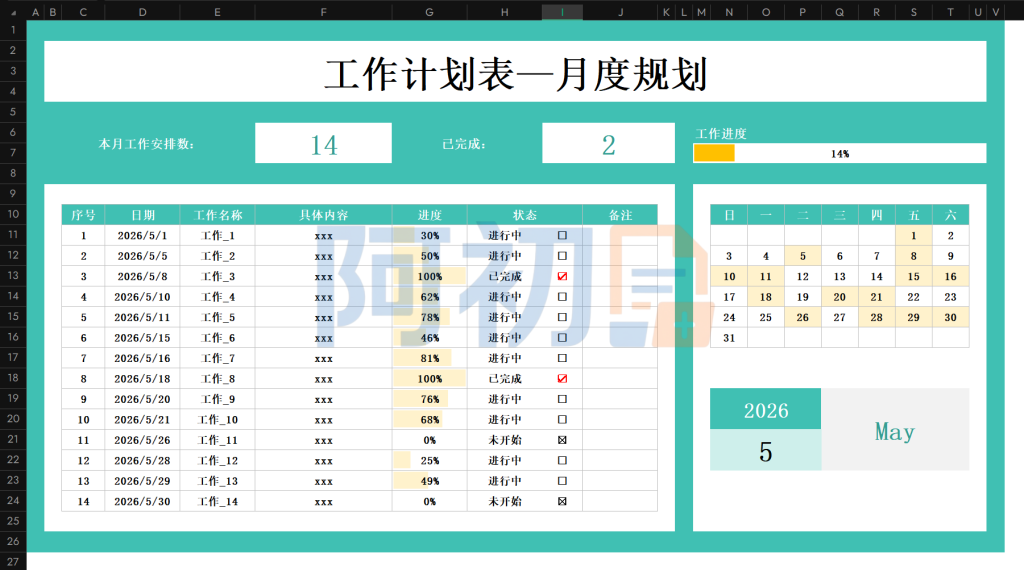Viewport: 1024px width, 570px height.
Task: Click the select-all corner triangle
Action: coord(13,12)
